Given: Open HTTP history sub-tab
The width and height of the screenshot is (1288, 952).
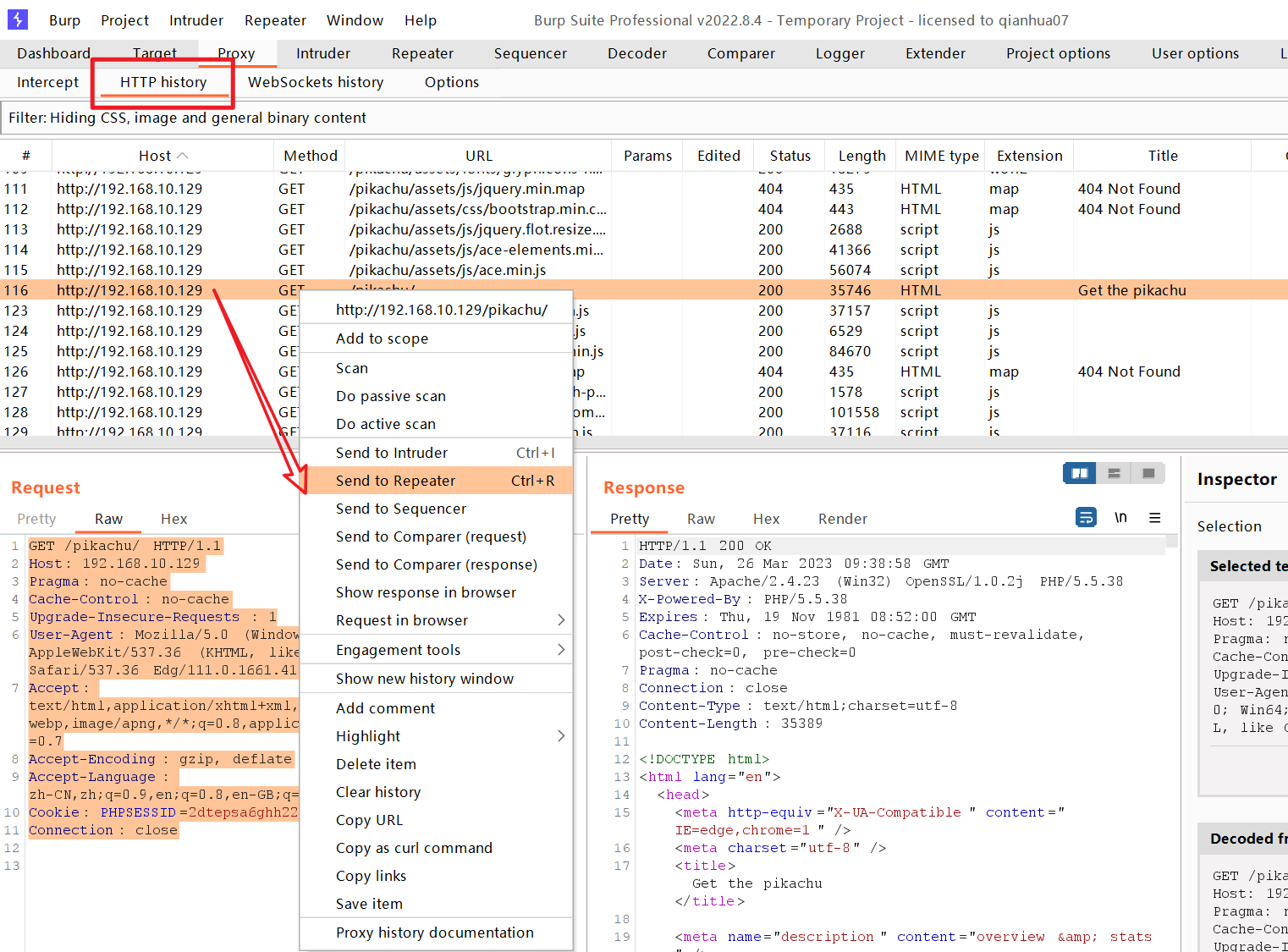Looking at the screenshot, I should click(x=163, y=82).
